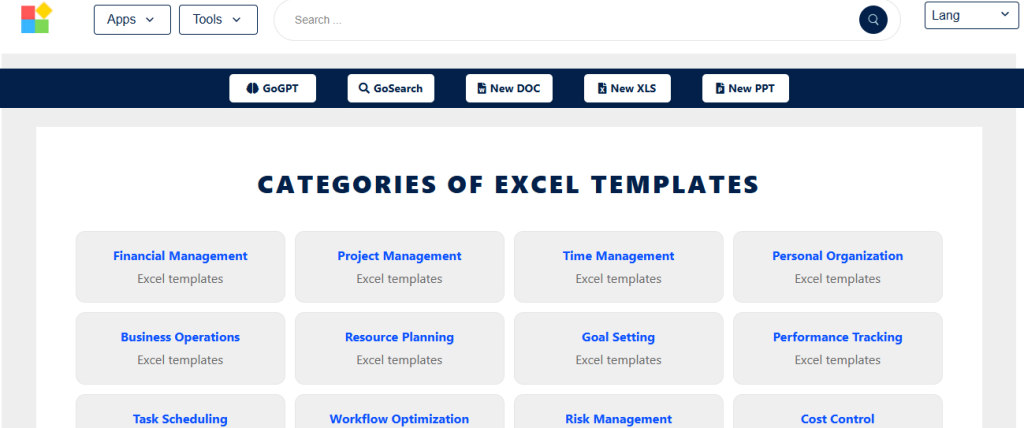Click the slide icon on New PPT
Image resolution: width=1024 pixels, height=428 pixels.
tap(720, 88)
